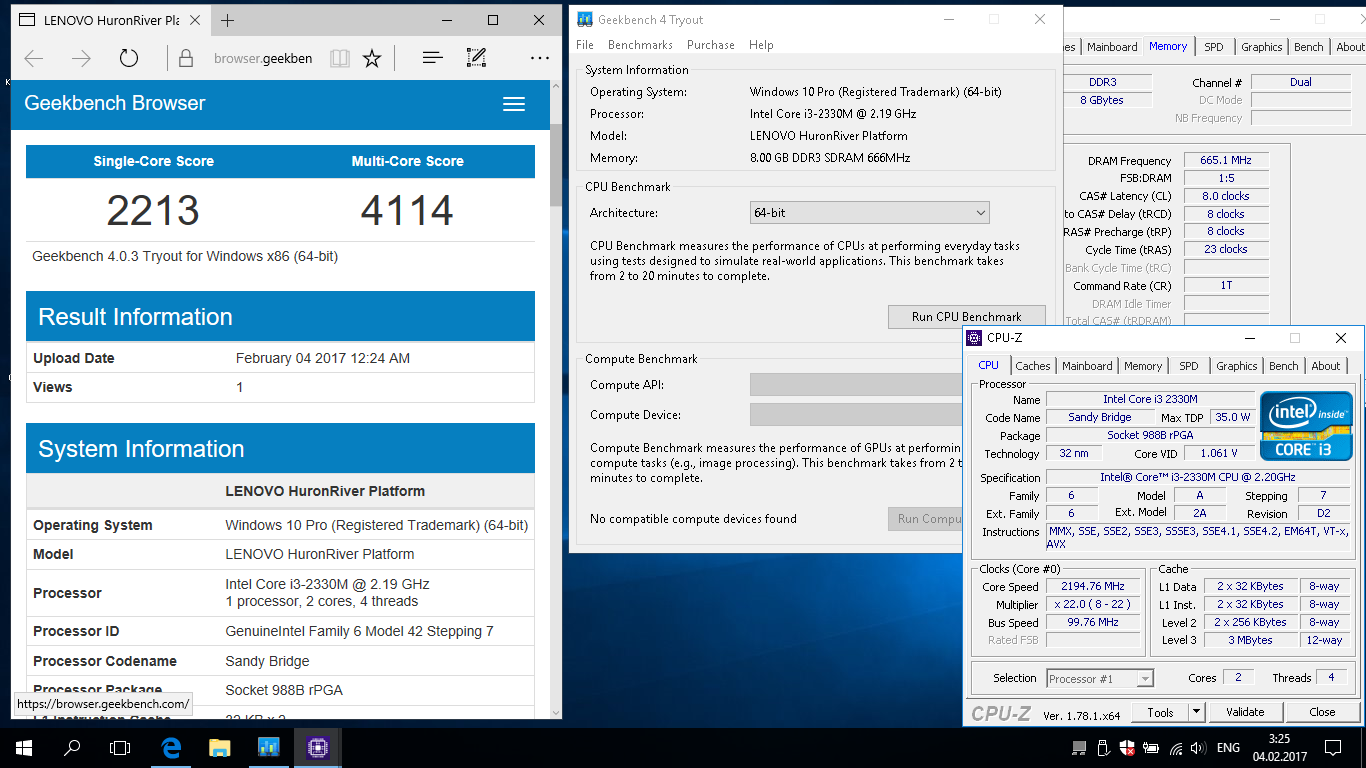The height and width of the screenshot is (768, 1366).
Task: Expand the Architecture 64-bit dropdown
Action: tap(870, 213)
